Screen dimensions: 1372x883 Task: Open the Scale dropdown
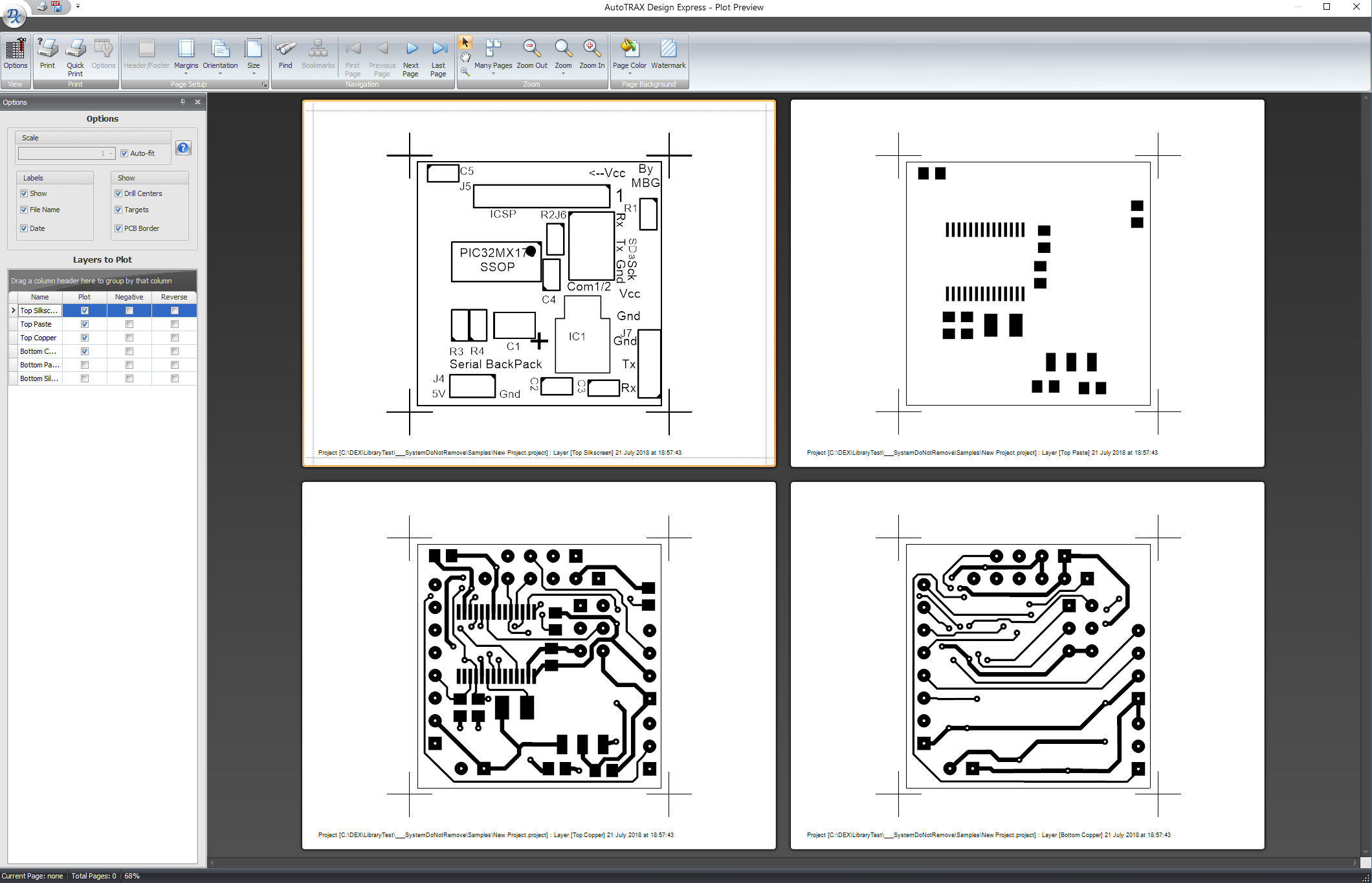(x=111, y=153)
